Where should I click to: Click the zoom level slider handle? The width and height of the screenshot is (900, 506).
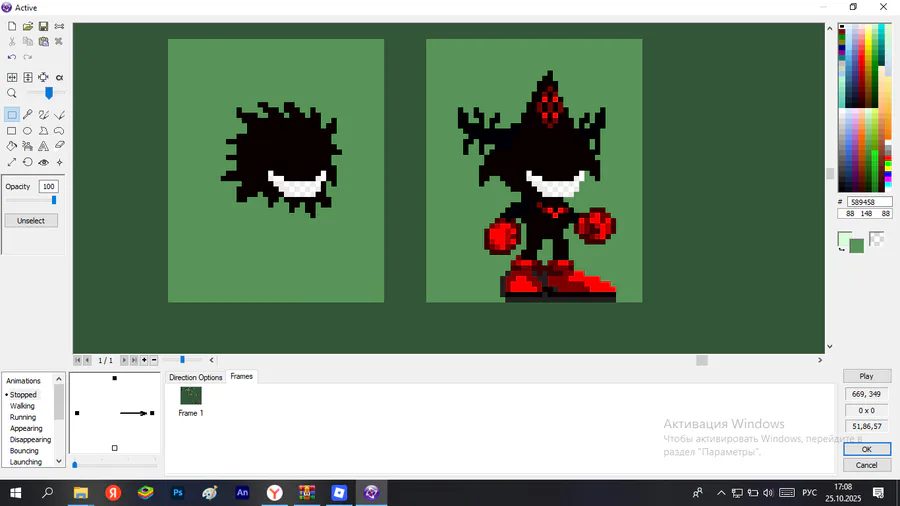pos(49,93)
